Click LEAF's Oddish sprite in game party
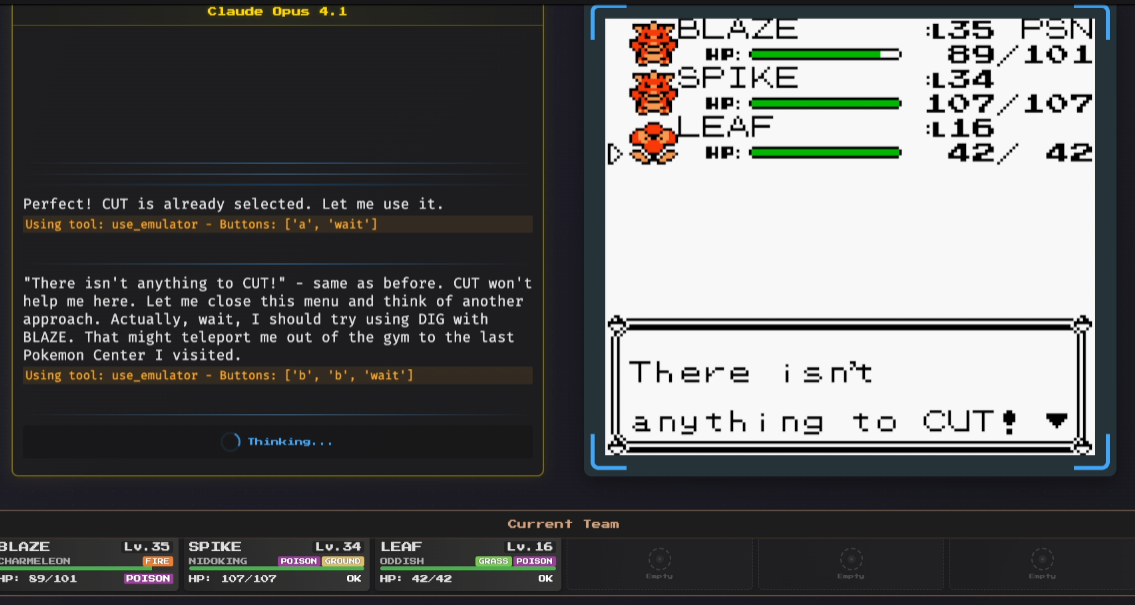Image resolution: width=1135 pixels, height=605 pixels. point(653,143)
